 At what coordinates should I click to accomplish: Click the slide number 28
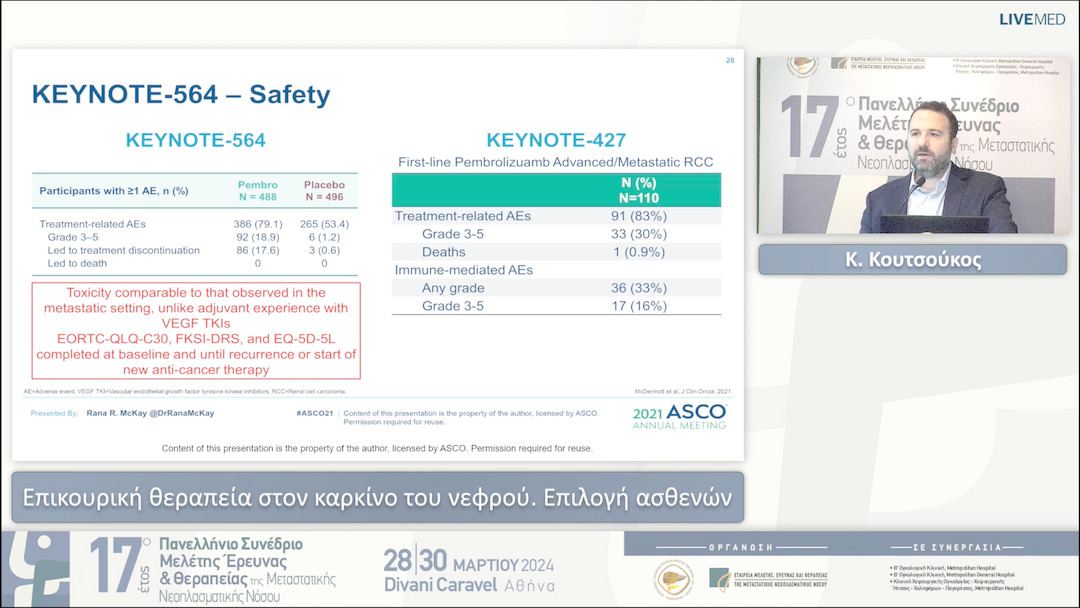pyautogui.click(x=730, y=61)
